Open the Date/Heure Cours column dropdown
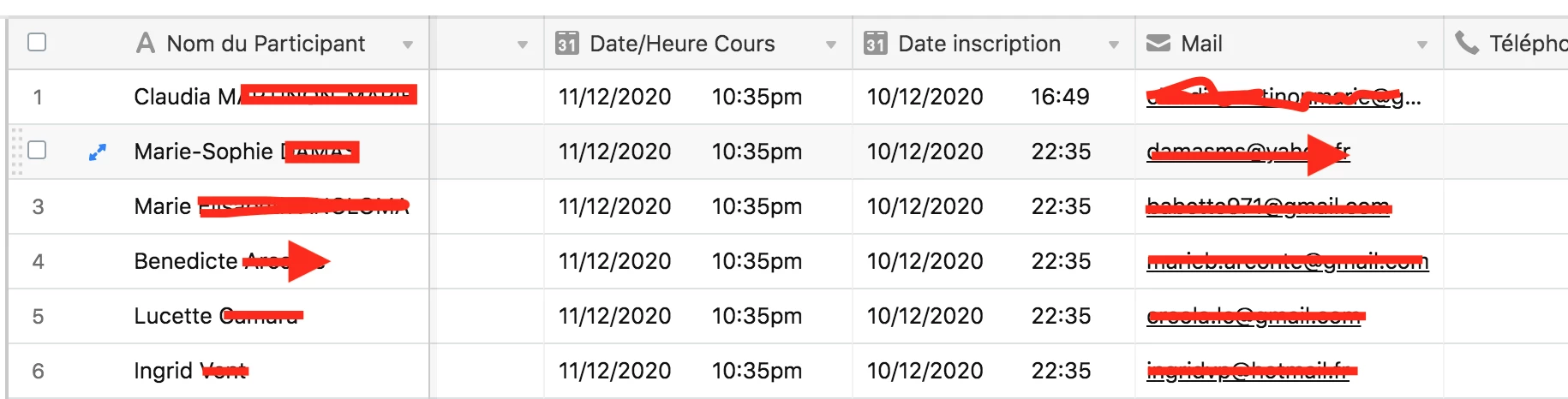Viewport: 1568px width, 399px height. click(x=831, y=45)
